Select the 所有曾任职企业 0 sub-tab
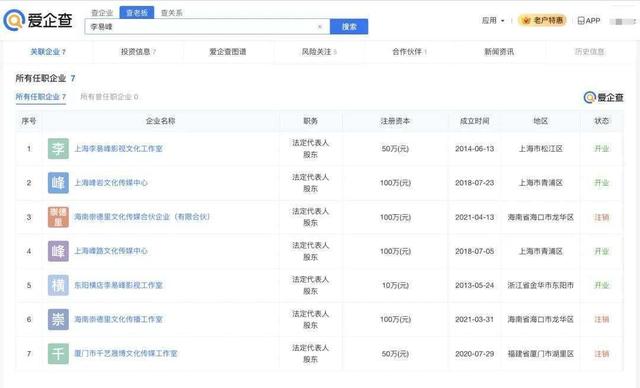The width and height of the screenshot is (640, 388). 109,97
